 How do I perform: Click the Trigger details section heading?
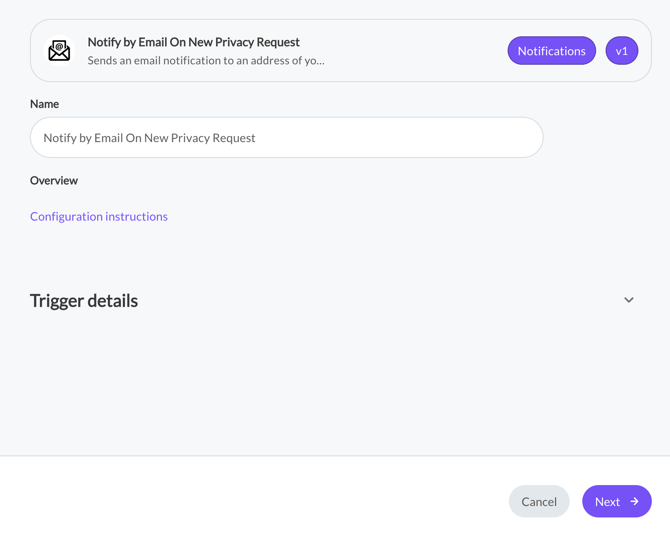point(84,301)
